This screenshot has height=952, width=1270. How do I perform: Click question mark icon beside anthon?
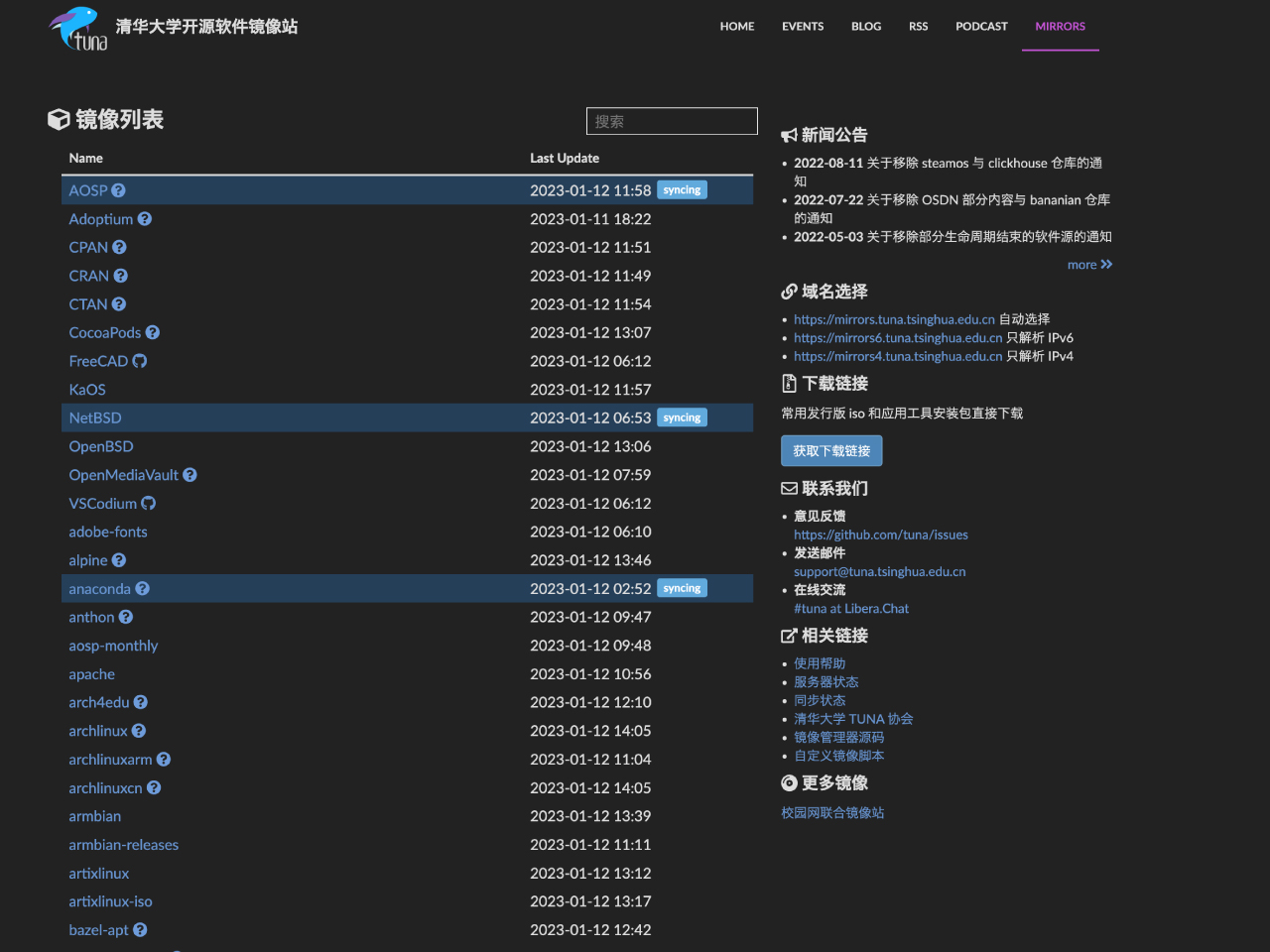tap(126, 617)
